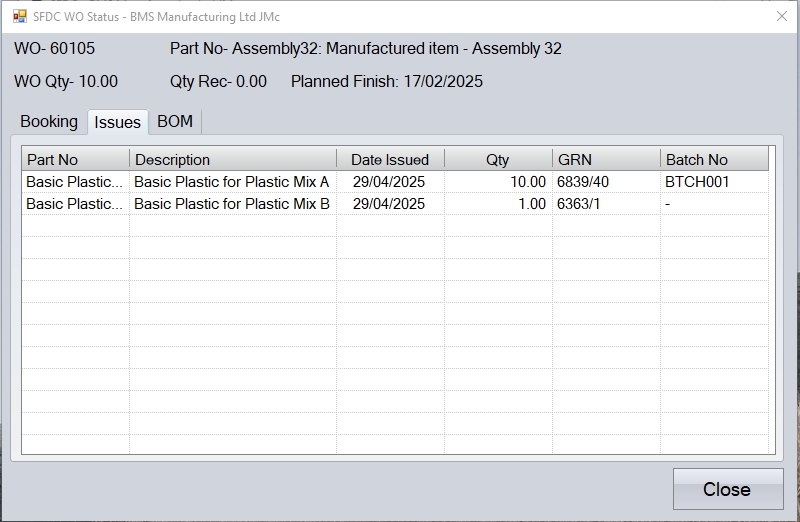
Task: Close the window with the X button
Action: tap(782, 16)
